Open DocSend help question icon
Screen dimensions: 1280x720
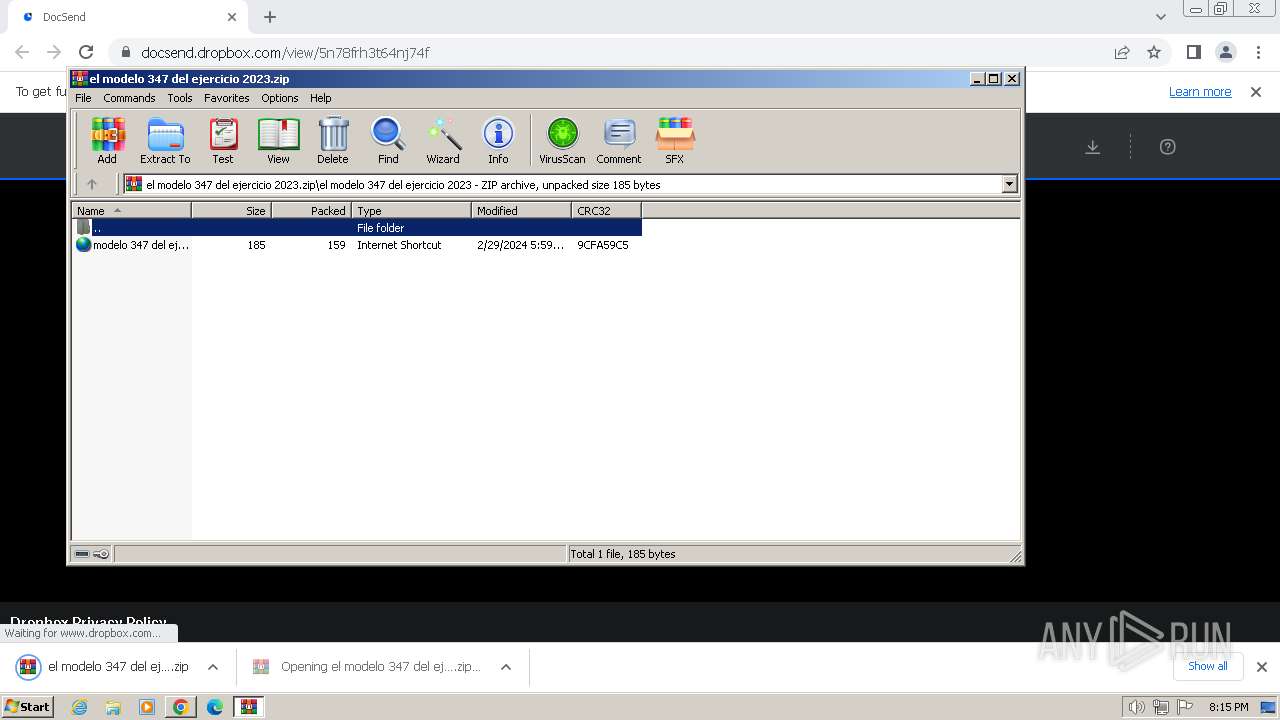[1167, 147]
